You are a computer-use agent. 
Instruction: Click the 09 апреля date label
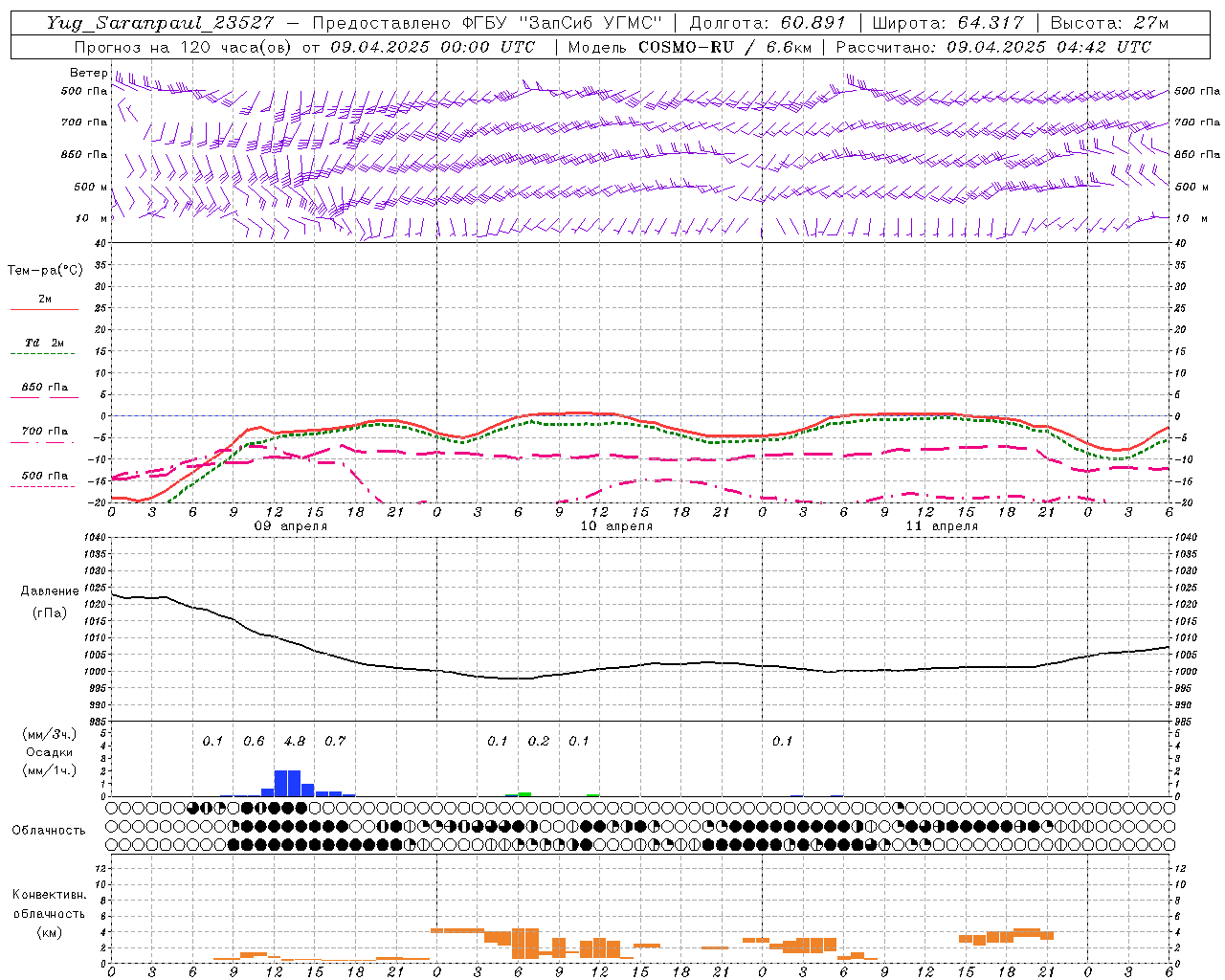(290, 526)
